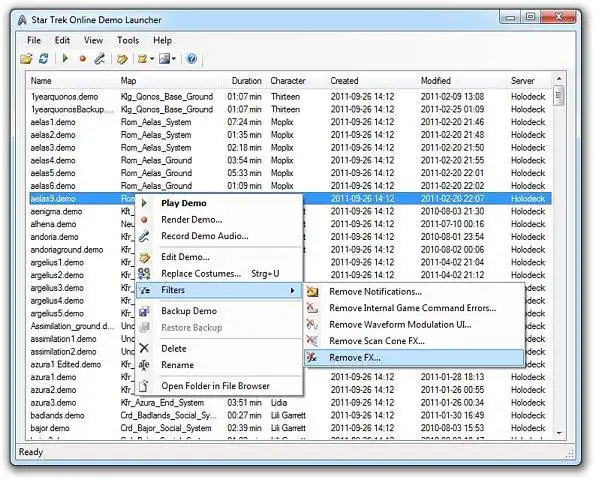Choose Play Demo in context menu
595x480 pixels.
click(x=219, y=203)
